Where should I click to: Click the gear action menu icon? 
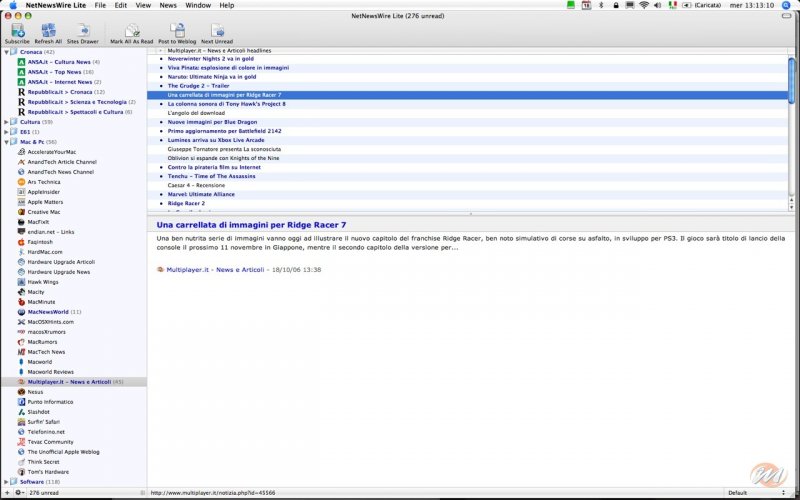(18, 493)
